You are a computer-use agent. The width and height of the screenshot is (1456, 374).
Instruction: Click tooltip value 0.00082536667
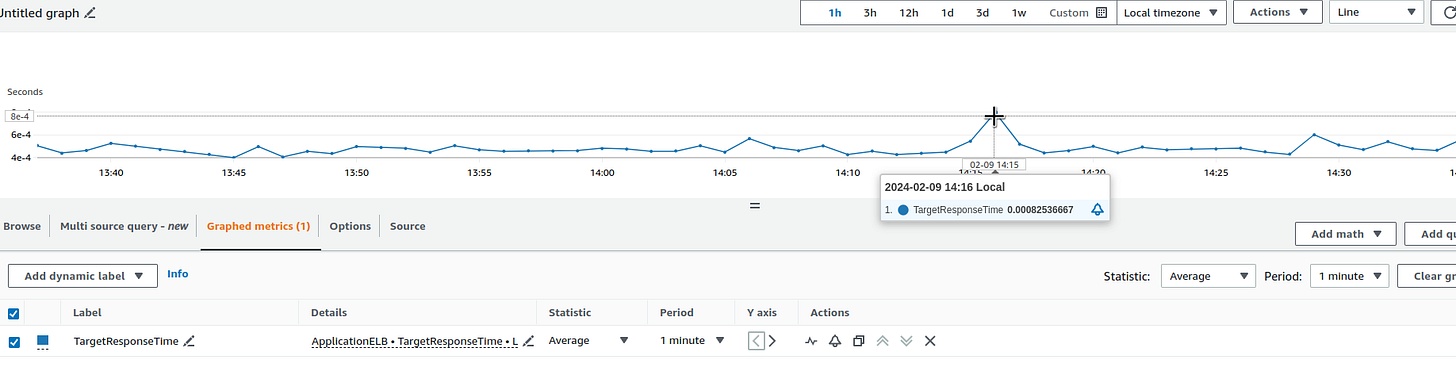(1040, 210)
